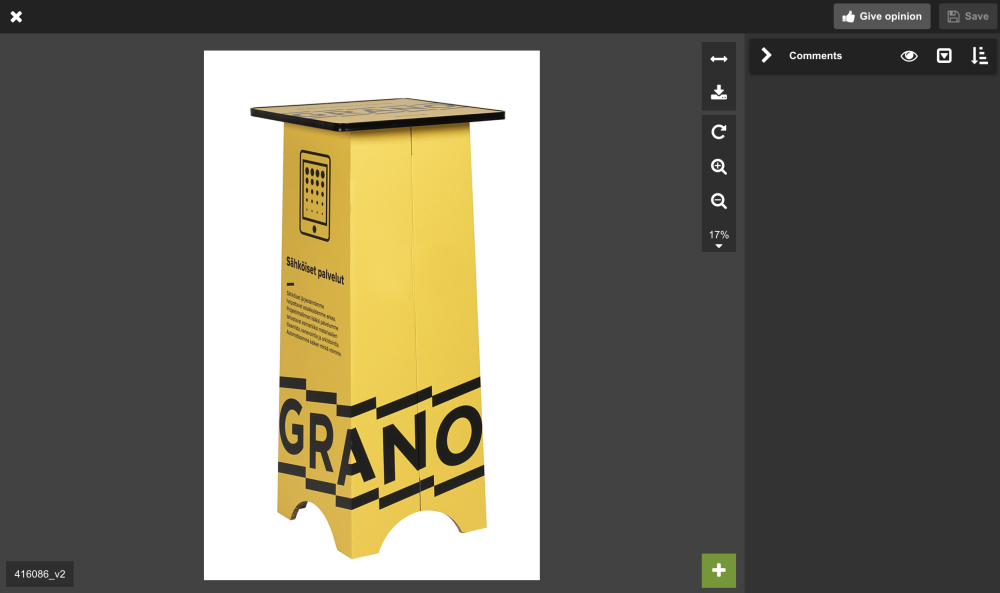1000x593 pixels.
Task: Add a new comment with the green plus button
Action: (x=719, y=571)
